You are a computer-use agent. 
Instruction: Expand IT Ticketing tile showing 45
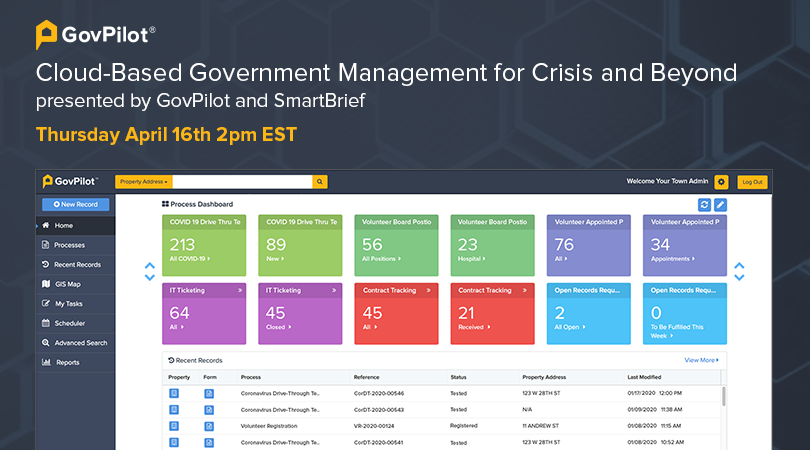tap(334, 290)
